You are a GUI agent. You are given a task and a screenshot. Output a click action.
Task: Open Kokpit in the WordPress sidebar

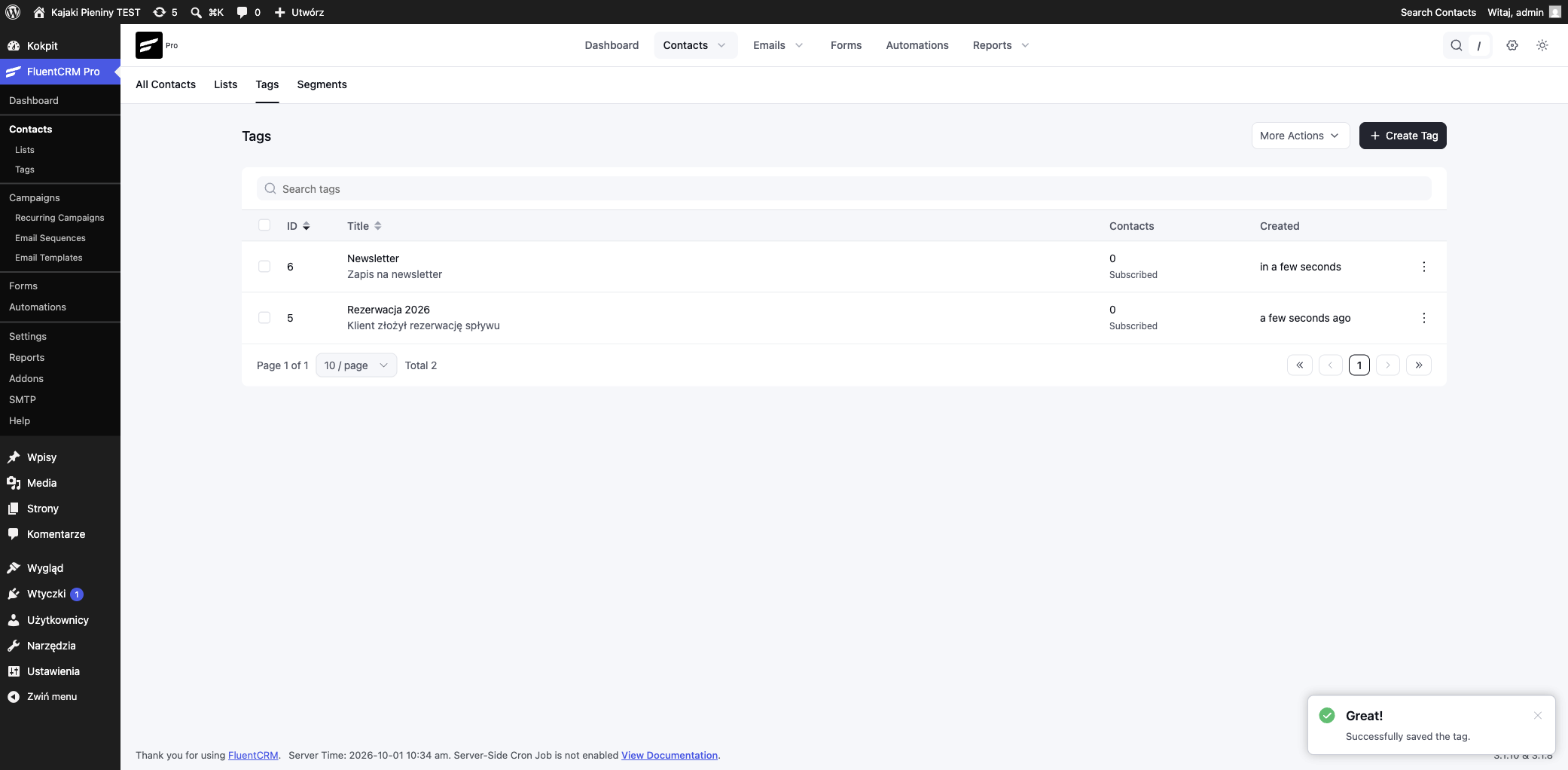60,46
